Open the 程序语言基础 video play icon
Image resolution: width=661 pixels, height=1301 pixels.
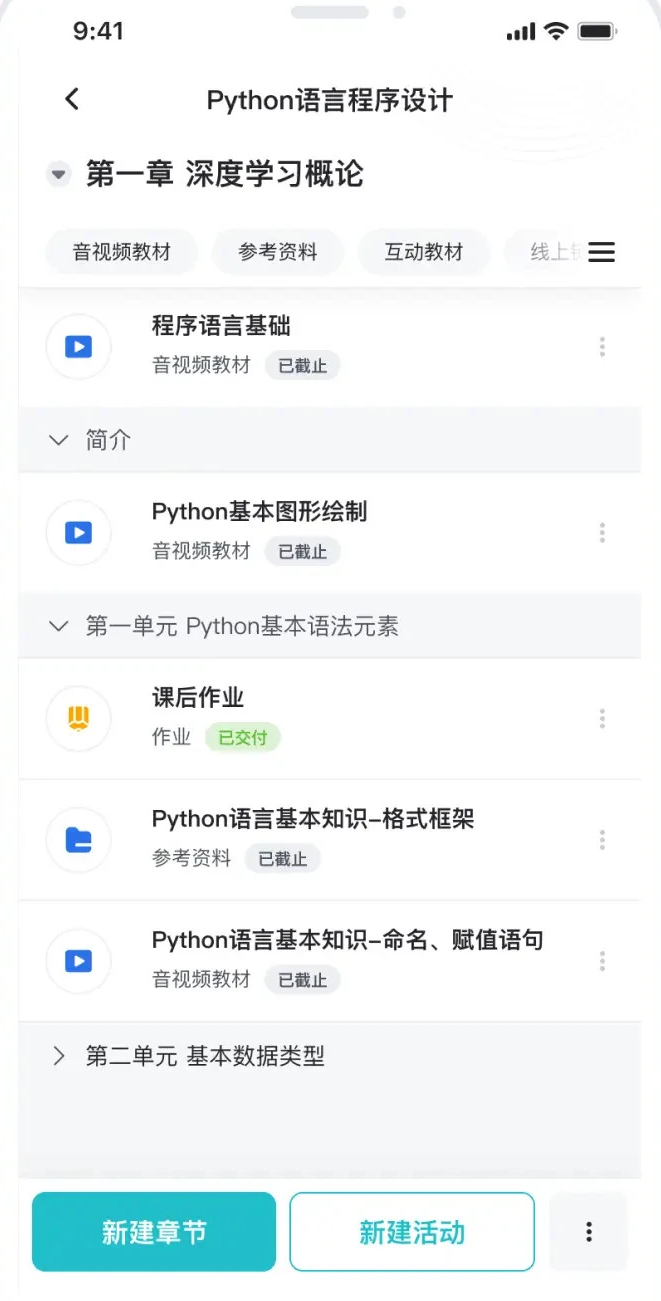78,346
